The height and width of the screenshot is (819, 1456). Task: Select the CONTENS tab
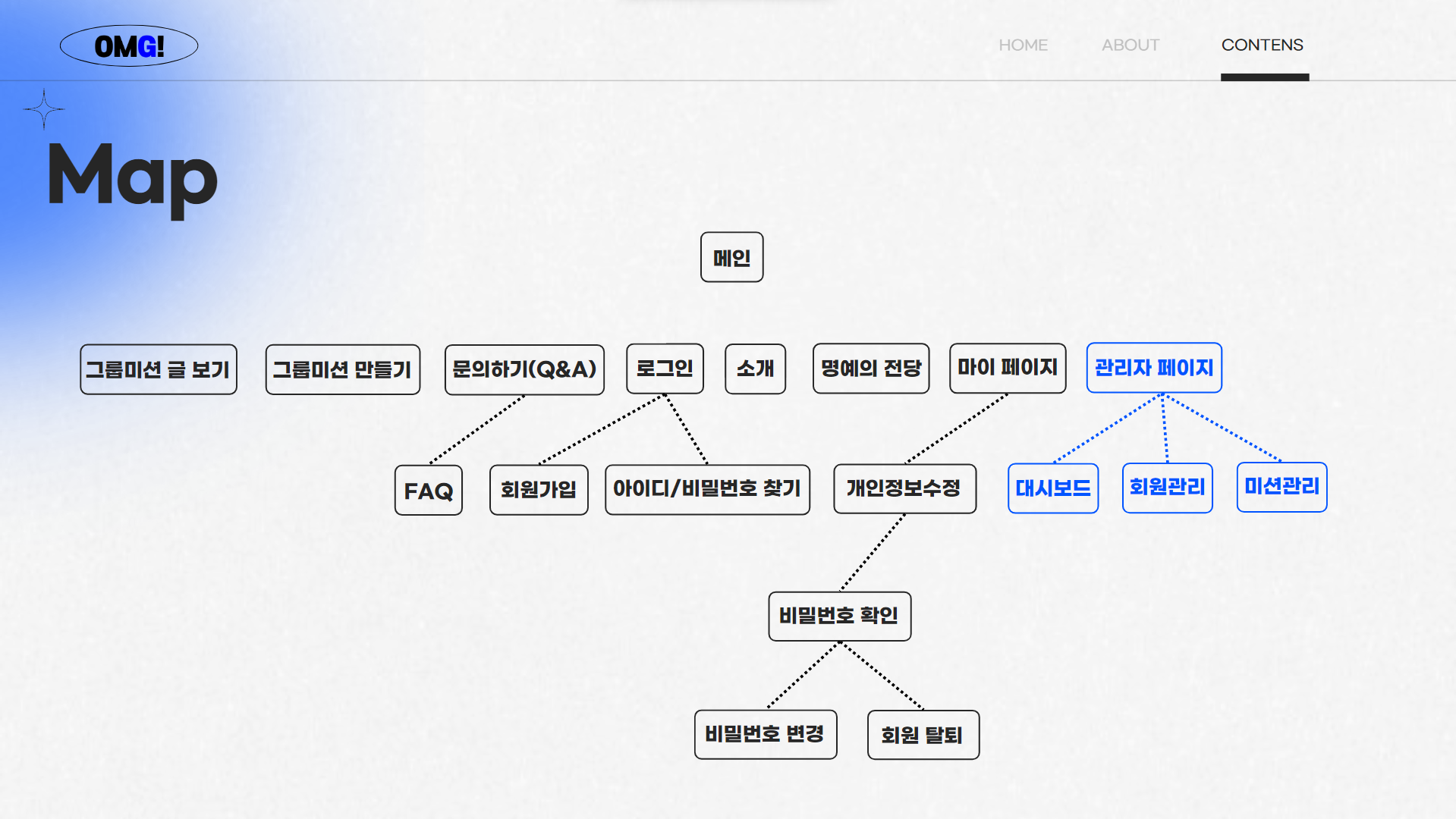tap(1263, 45)
